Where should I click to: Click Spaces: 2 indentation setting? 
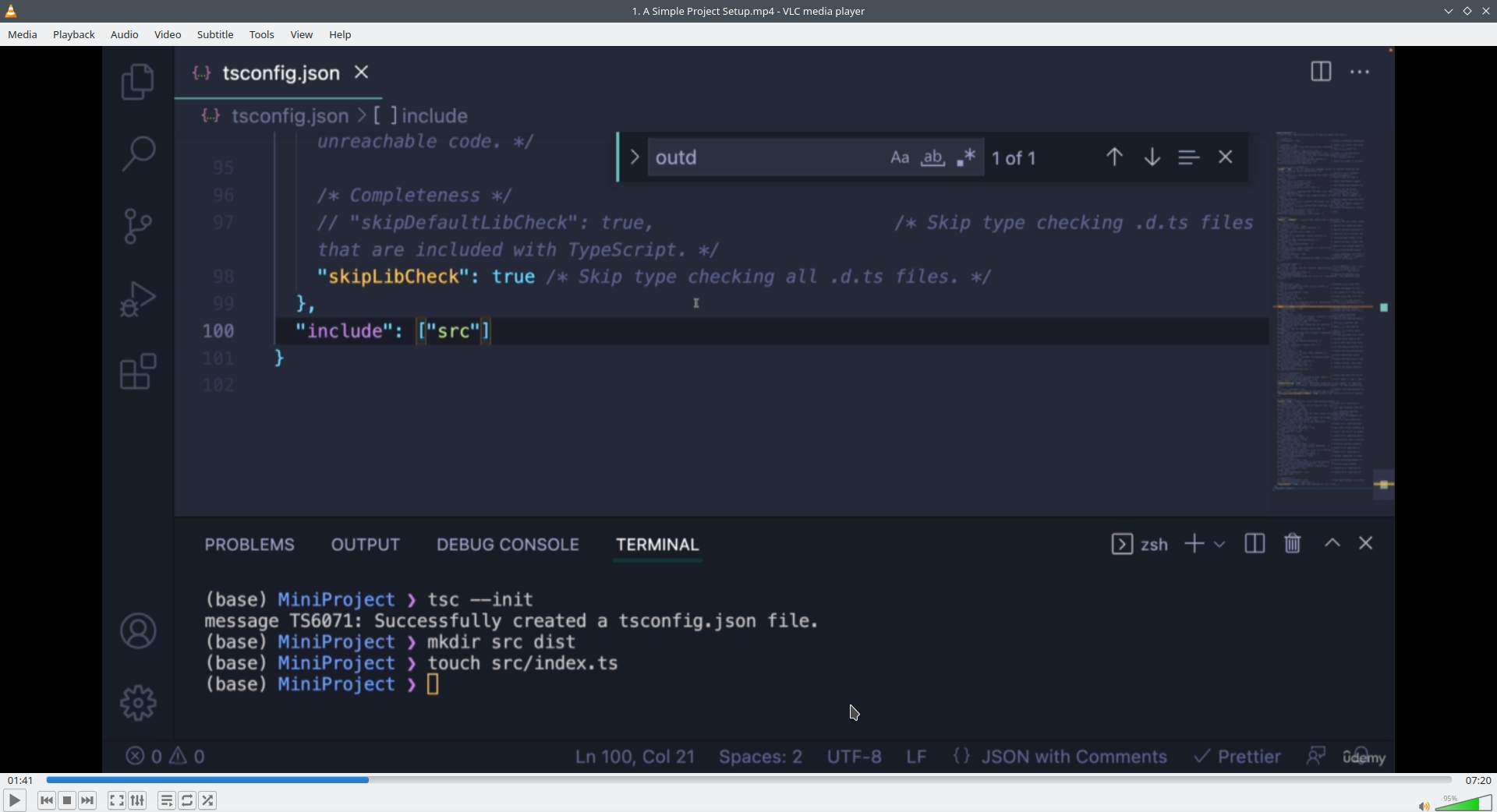tap(760, 757)
